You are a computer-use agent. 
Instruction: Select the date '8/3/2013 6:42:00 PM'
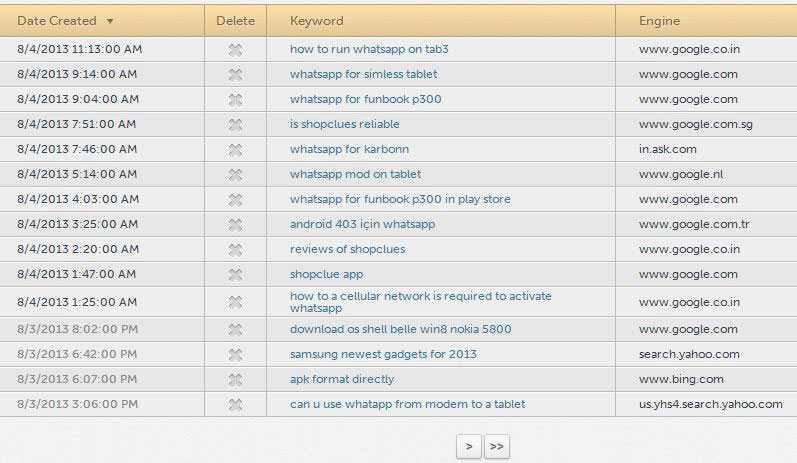[x=77, y=354]
